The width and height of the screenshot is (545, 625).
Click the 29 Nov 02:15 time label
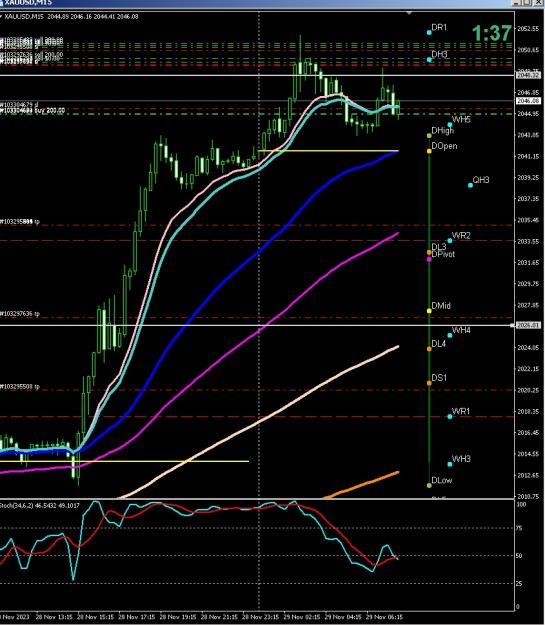(x=301, y=617)
